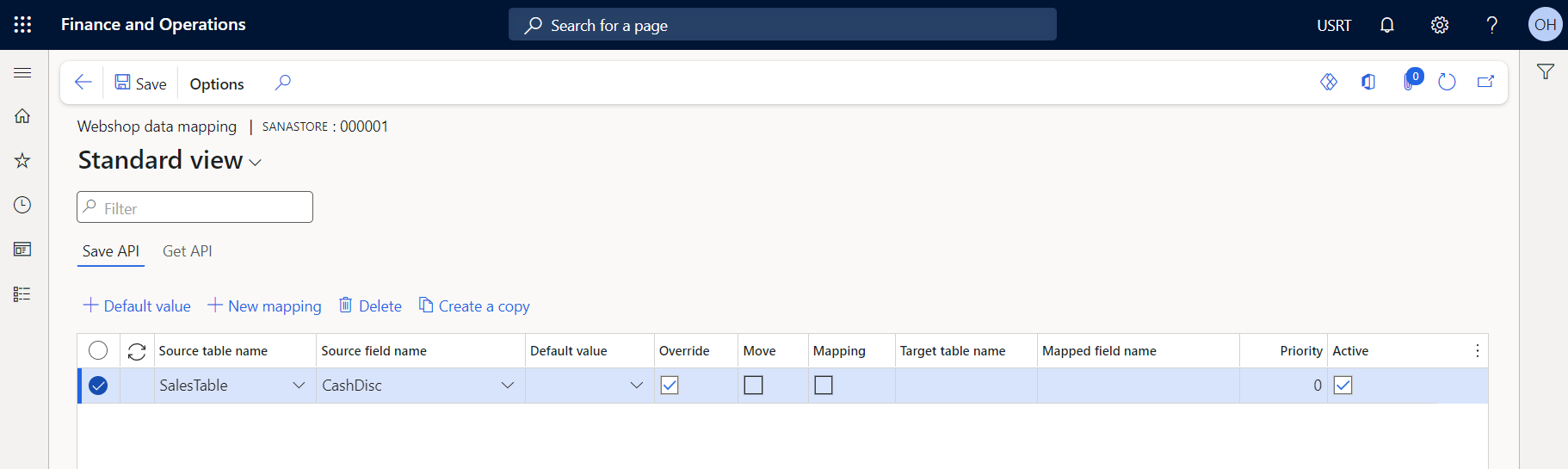The image size is (1568, 469).
Task: Open the filter pane funnel icon
Action: click(x=1546, y=72)
